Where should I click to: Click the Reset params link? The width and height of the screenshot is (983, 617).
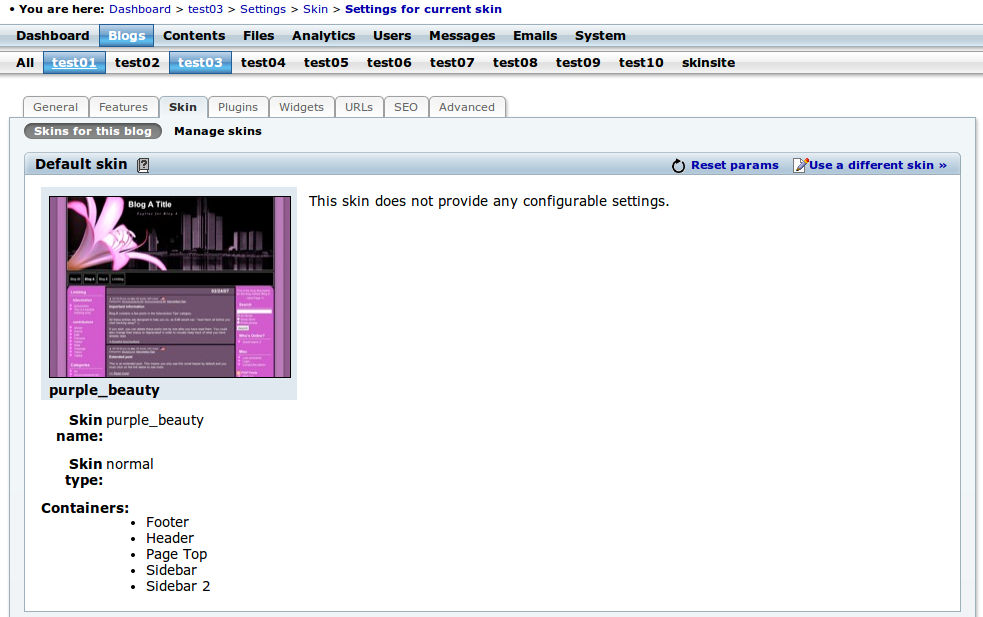(735, 165)
